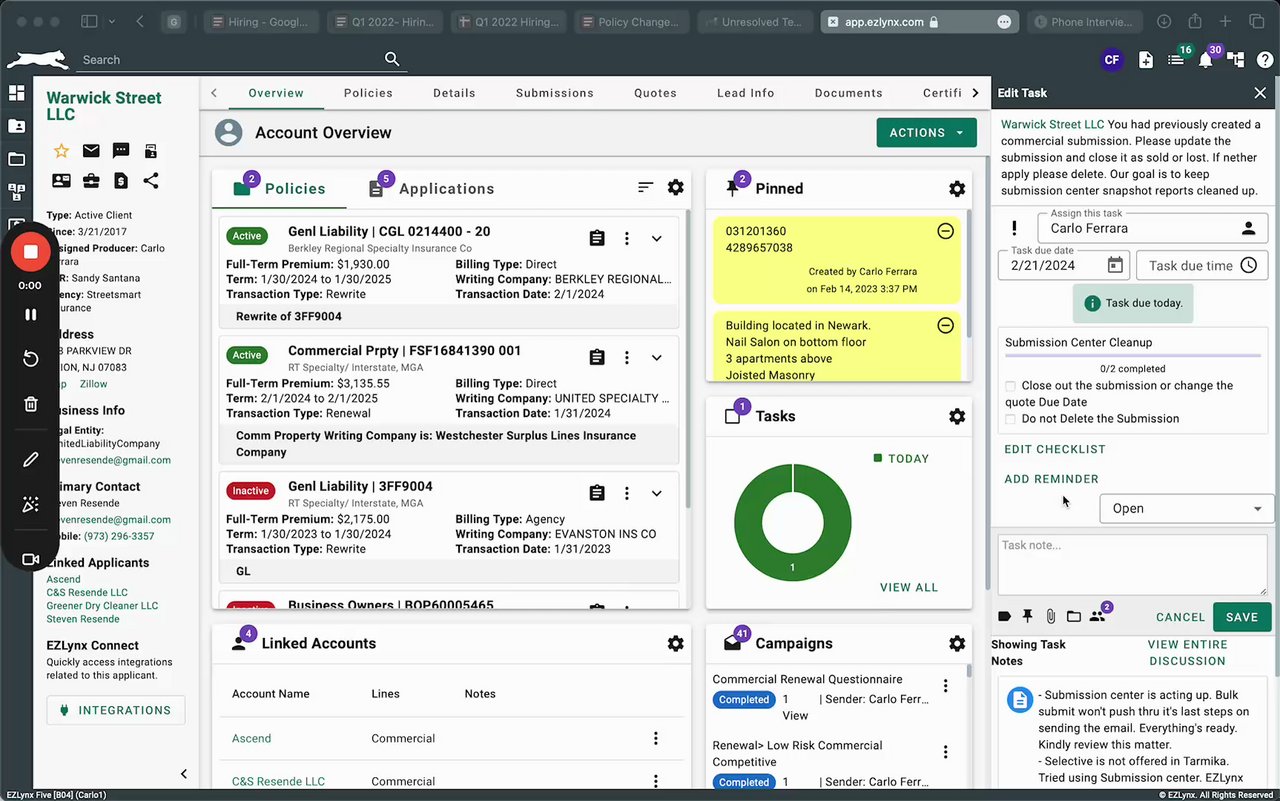This screenshot has width=1280, height=801.
Task: Open the text message chat bubble icon
Action: coord(121,151)
